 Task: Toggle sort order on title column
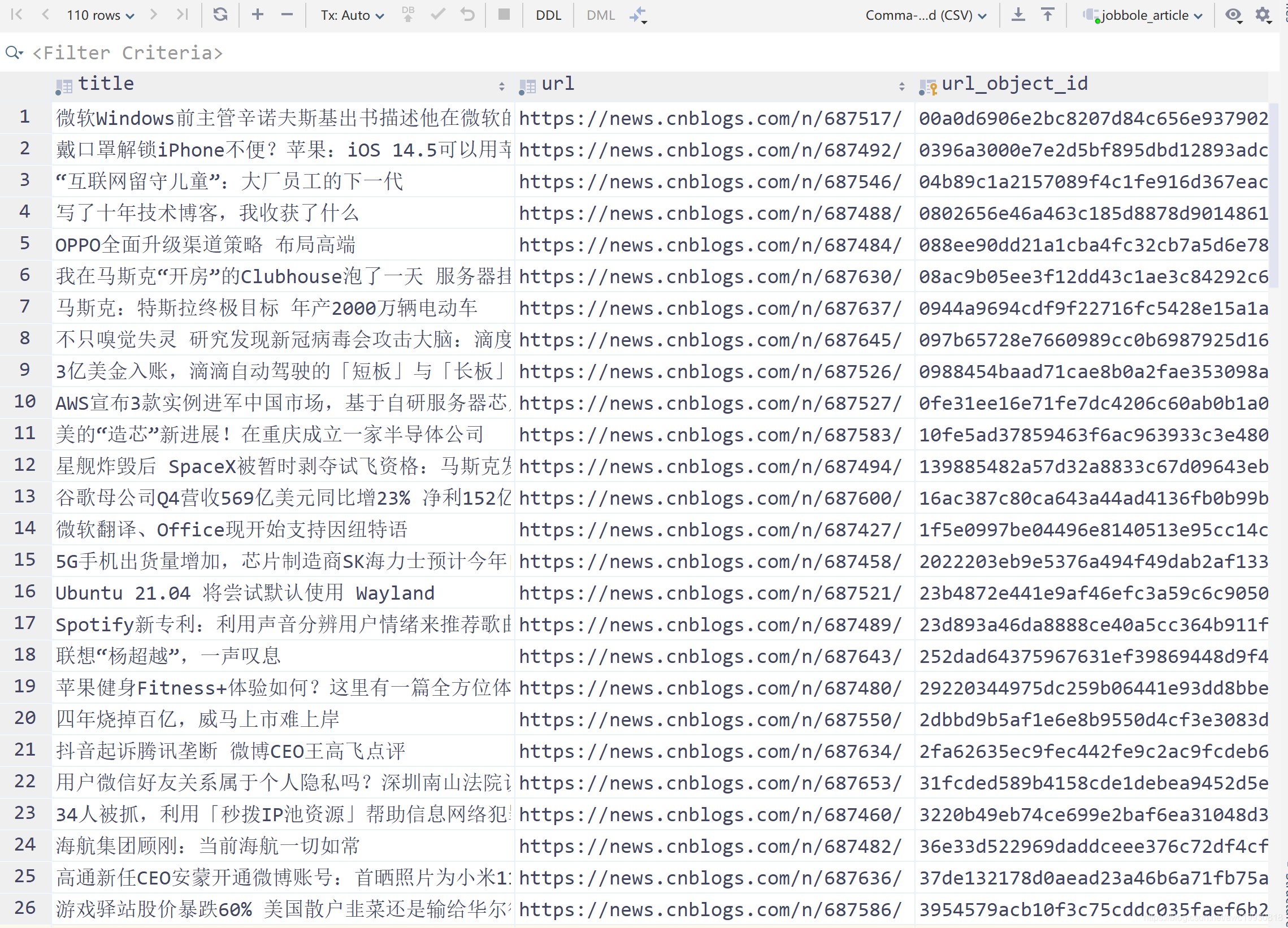501,86
